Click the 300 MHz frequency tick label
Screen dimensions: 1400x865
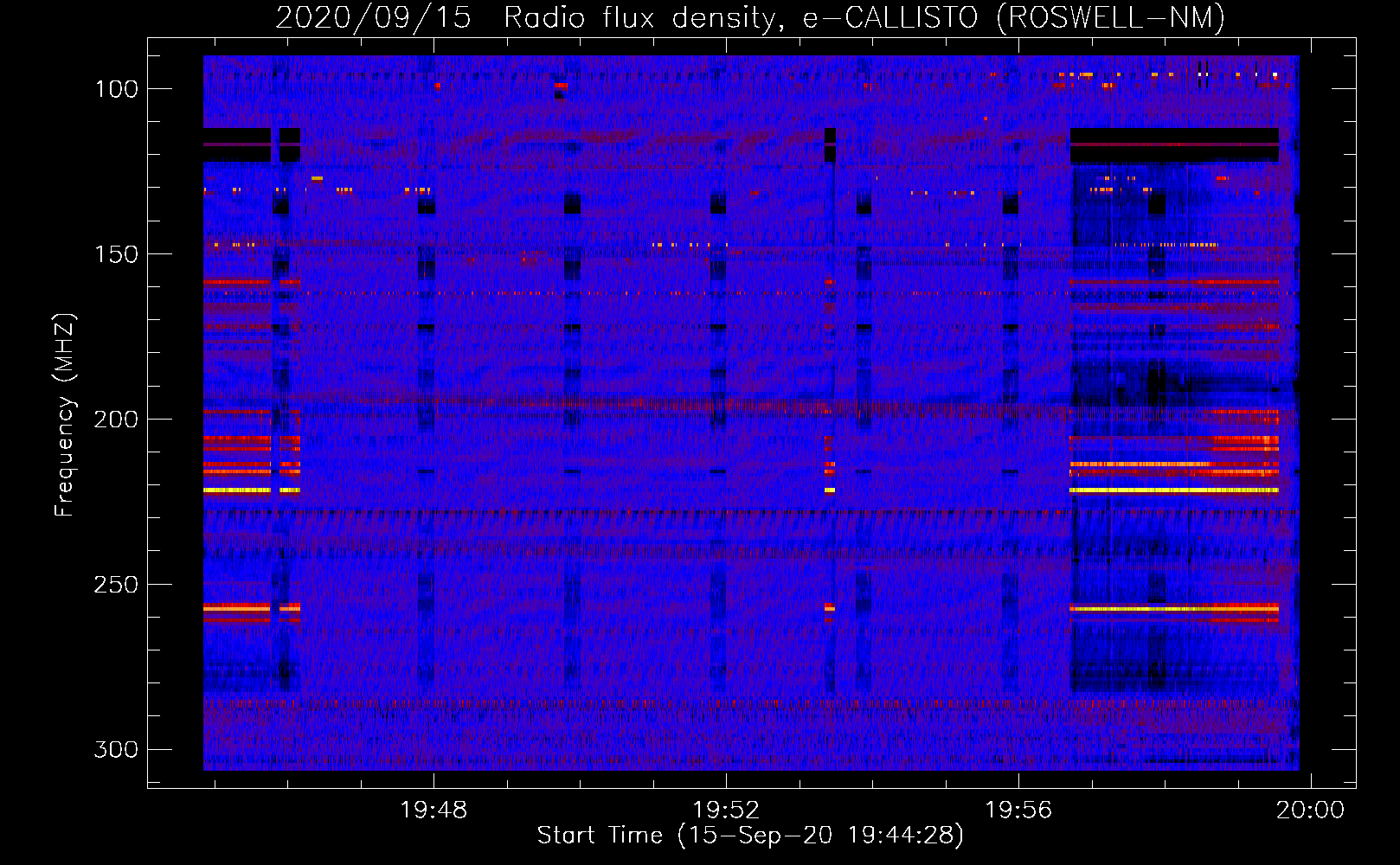pyautogui.click(x=116, y=749)
